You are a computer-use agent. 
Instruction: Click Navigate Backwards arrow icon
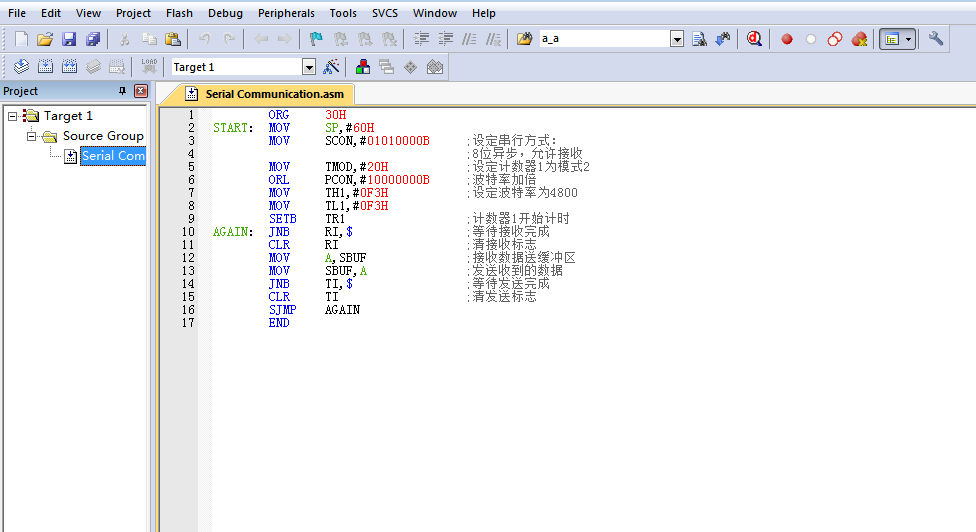click(261, 39)
